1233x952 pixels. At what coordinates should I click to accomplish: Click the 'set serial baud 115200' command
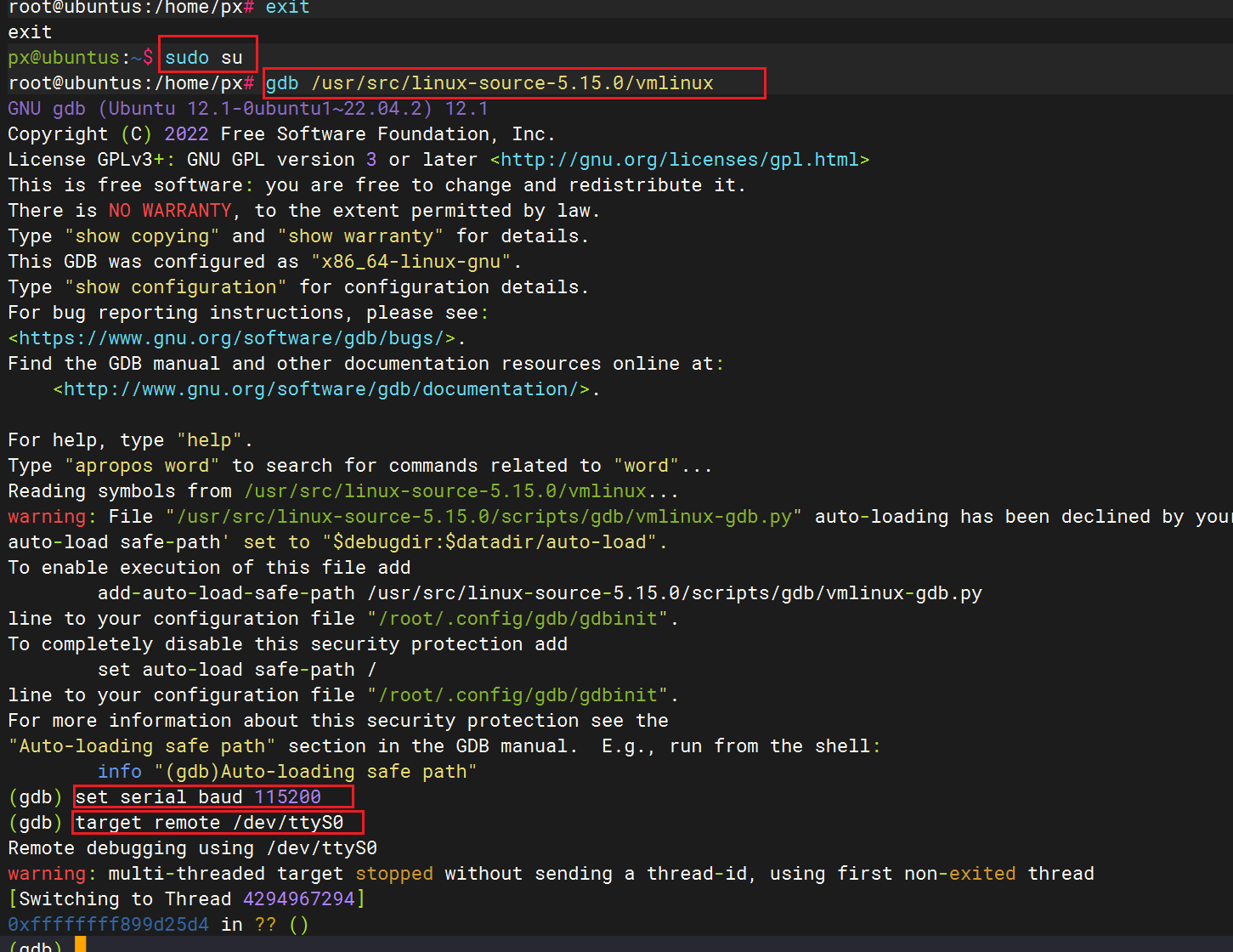(x=198, y=797)
